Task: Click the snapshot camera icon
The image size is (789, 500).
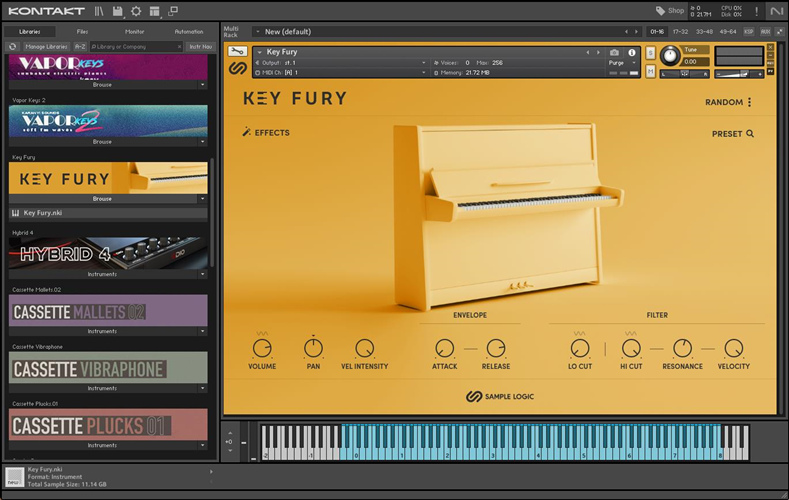Action: 614,52
